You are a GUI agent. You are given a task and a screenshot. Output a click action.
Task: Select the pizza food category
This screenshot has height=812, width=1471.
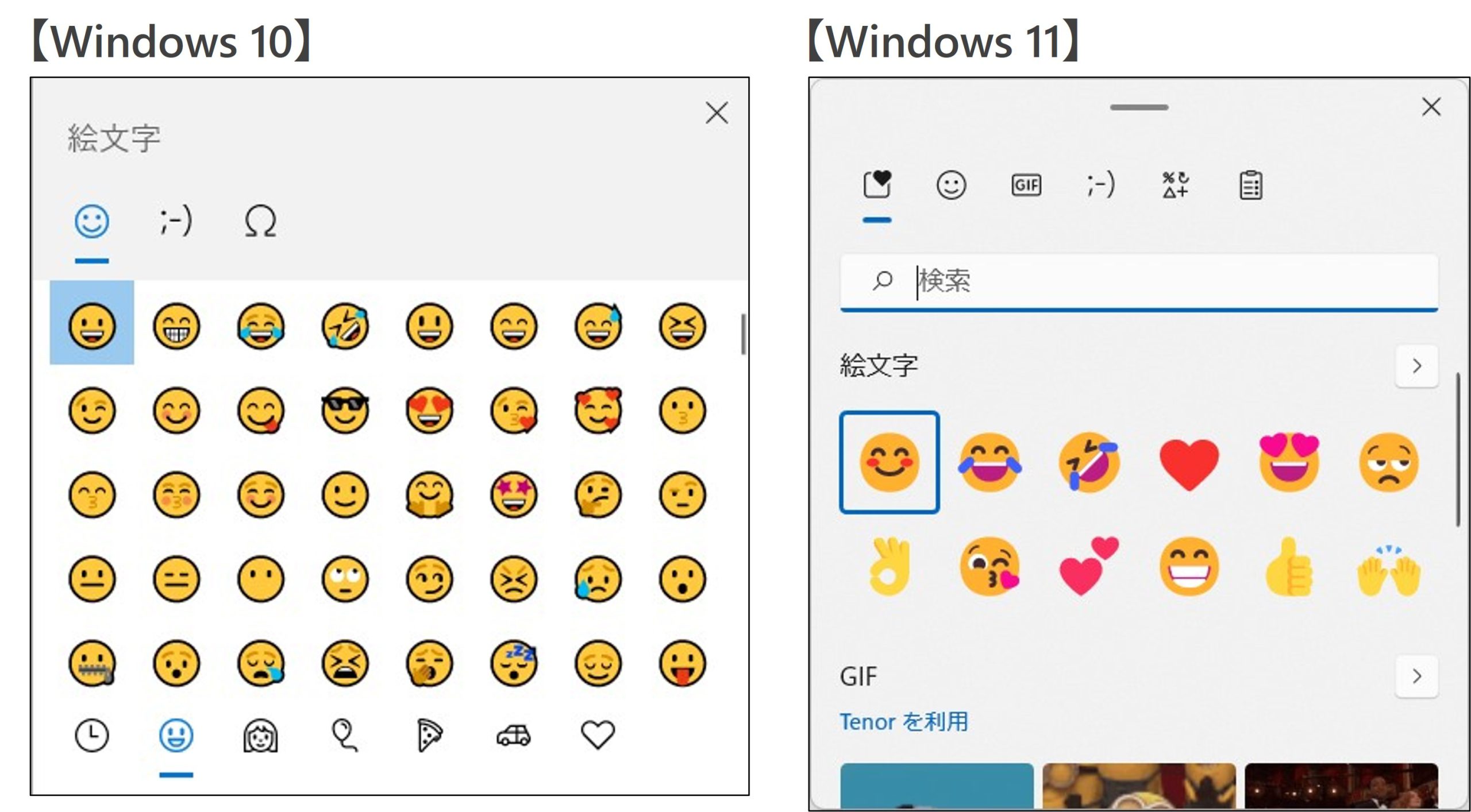pyautogui.click(x=430, y=735)
